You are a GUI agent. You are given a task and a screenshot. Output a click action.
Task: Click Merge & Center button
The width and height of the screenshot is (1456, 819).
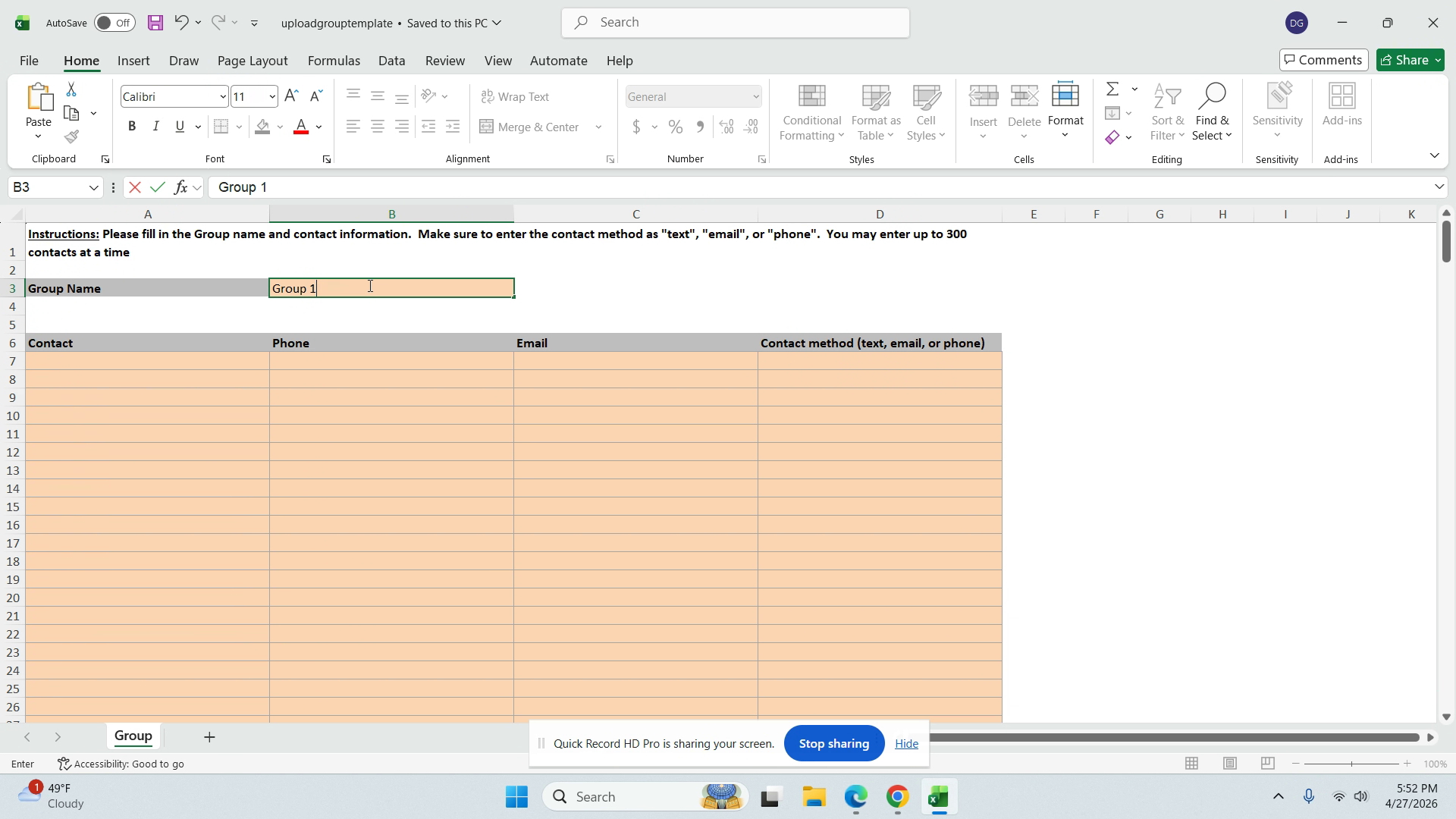tap(530, 127)
